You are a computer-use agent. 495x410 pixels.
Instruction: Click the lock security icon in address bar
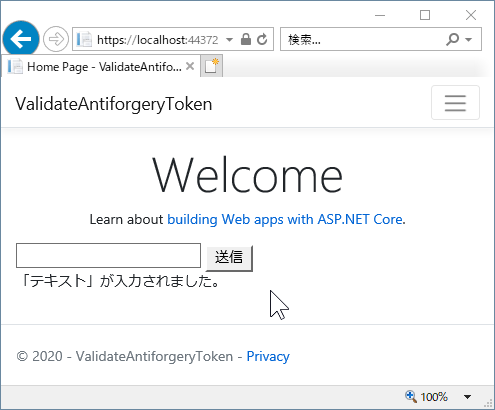(x=246, y=39)
